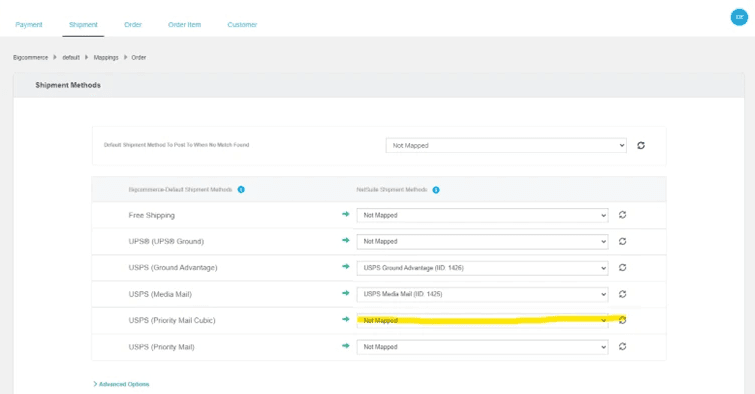This screenshot has height=394, width=755.
Task: Show info for NetSuite shipment methods column
Action: 436,190
